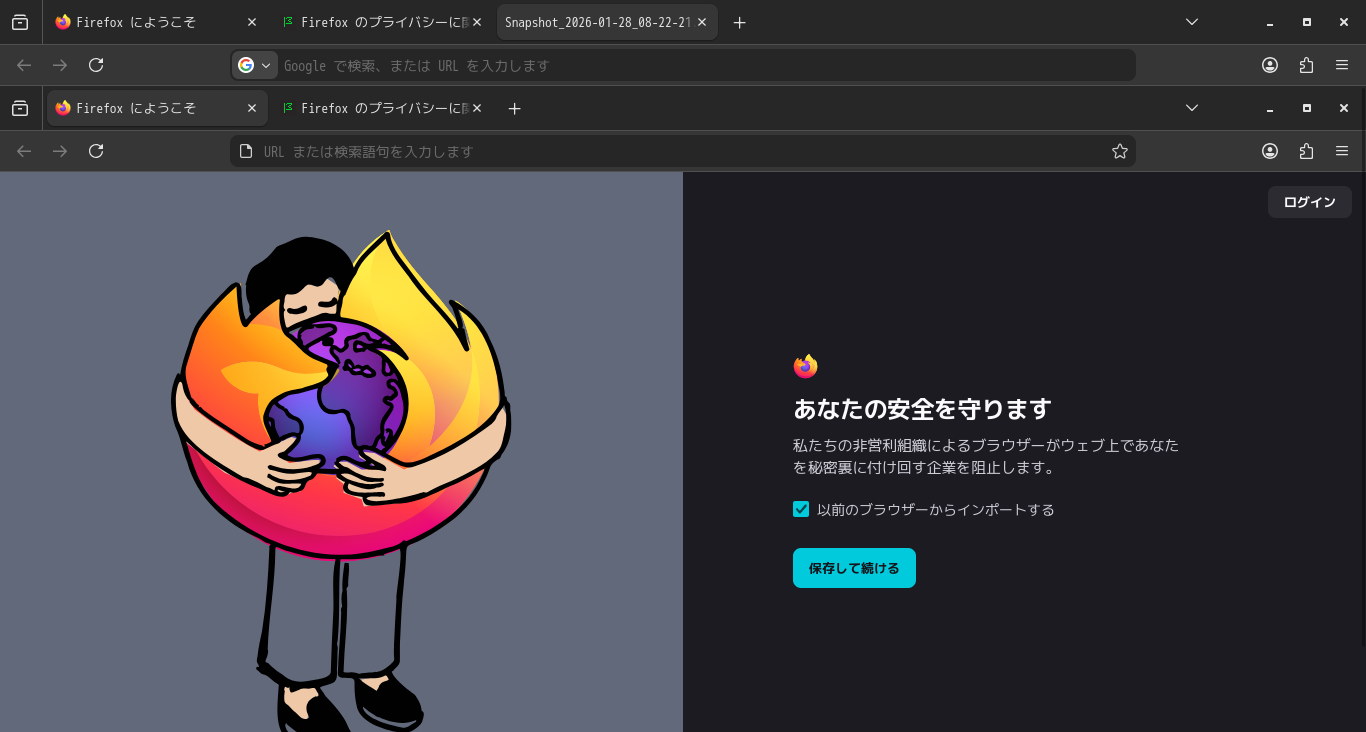Close the front window's Firefox にようこそ tab
Image resolution: width=1366 pixels, height=732 pixels.
point(251,108)
